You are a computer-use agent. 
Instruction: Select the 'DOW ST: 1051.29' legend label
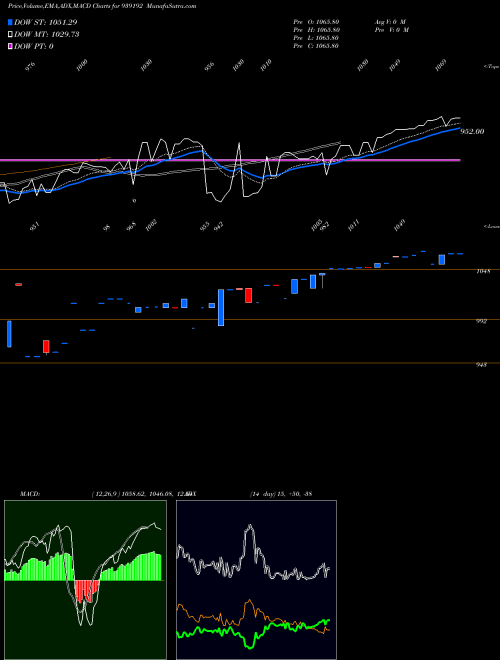45,22
